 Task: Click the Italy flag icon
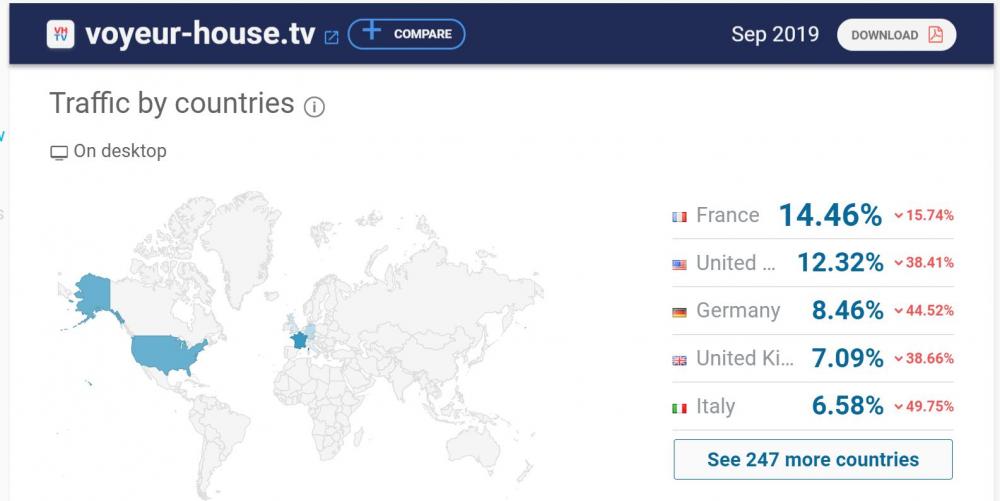(680, 408)
